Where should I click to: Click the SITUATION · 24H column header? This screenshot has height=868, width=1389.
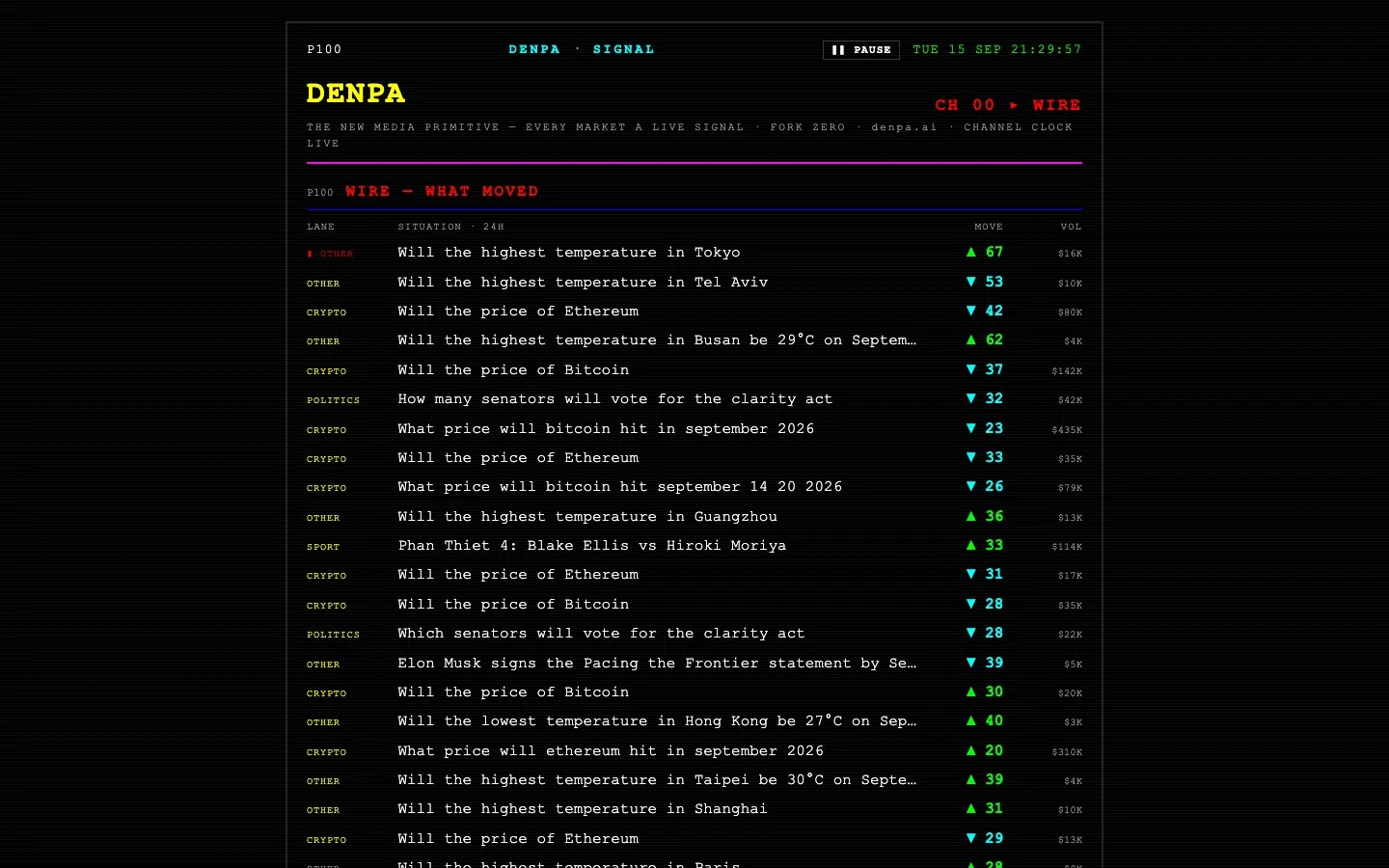(451, 227)
